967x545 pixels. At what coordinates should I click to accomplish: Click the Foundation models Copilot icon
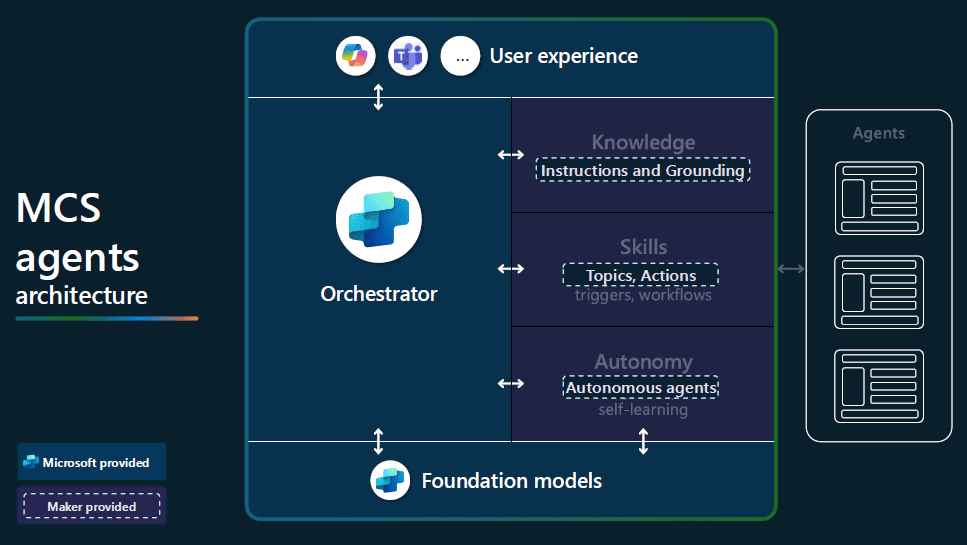(x=390, y=481)
